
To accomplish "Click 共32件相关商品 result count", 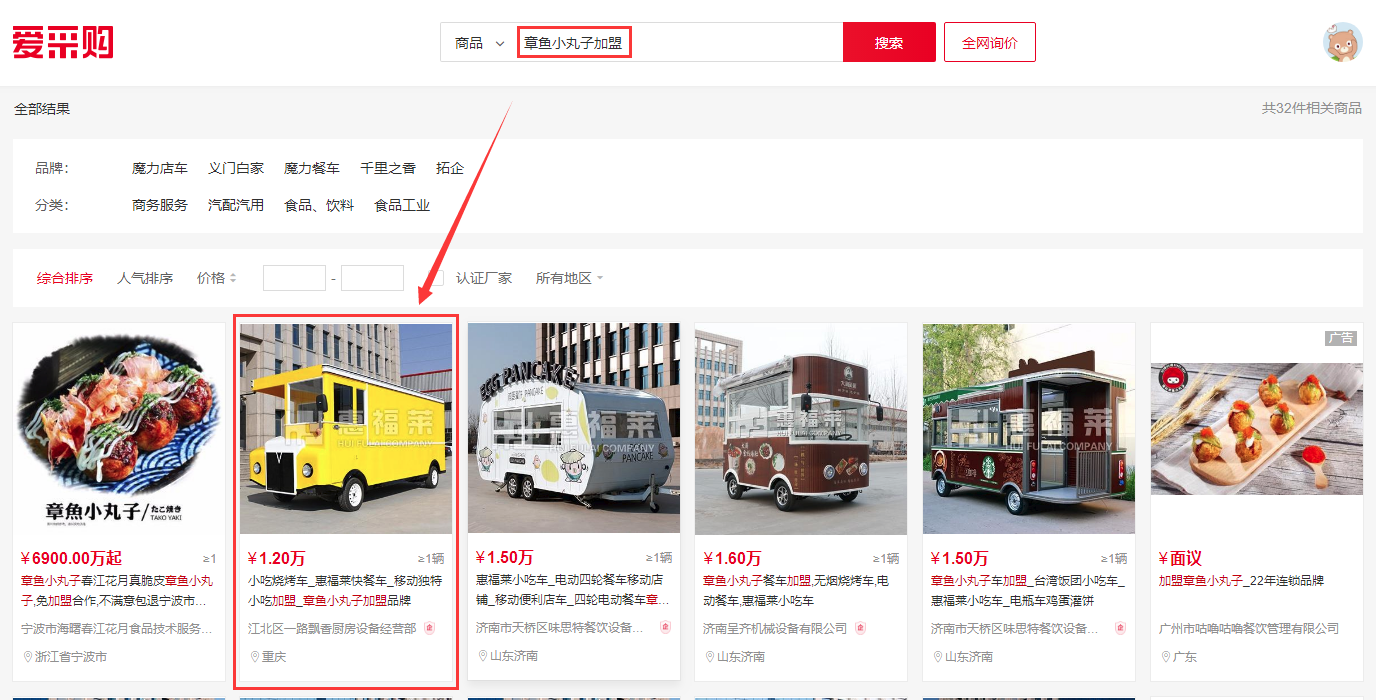I will tap(1311, 108).
